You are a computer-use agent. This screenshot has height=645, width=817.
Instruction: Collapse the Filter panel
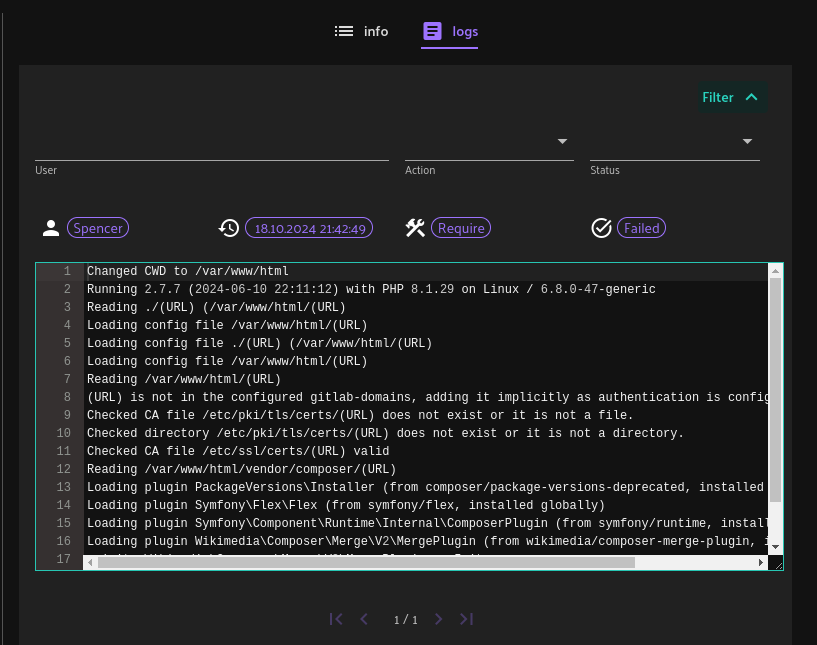(x=732, y=97)
